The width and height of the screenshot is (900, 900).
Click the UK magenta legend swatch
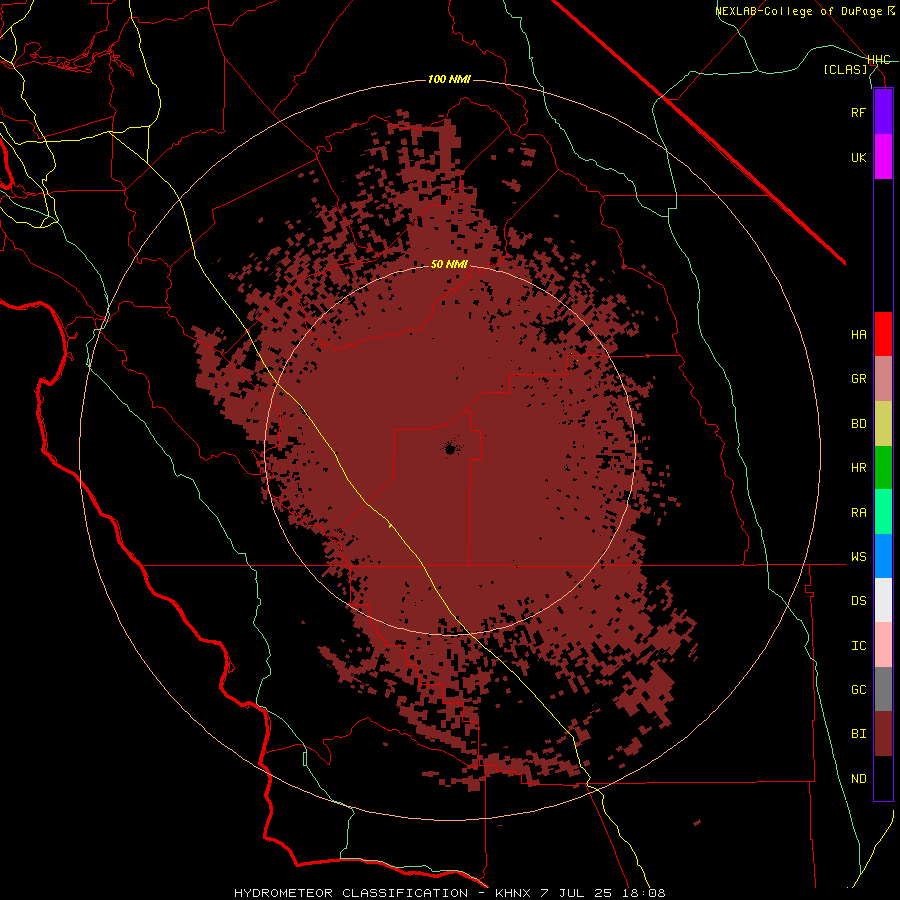(x=883, y=157)
